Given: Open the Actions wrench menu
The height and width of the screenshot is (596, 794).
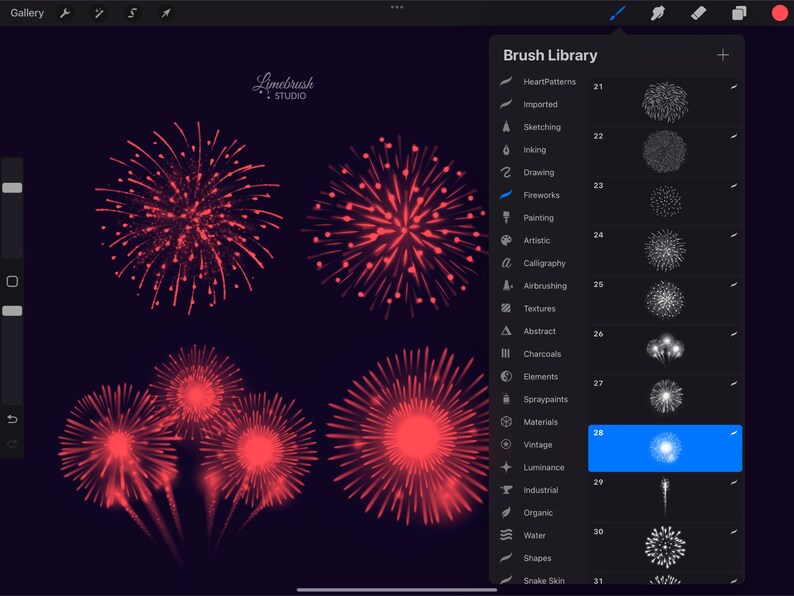Looking at the screenshot, I should [65, 13].
